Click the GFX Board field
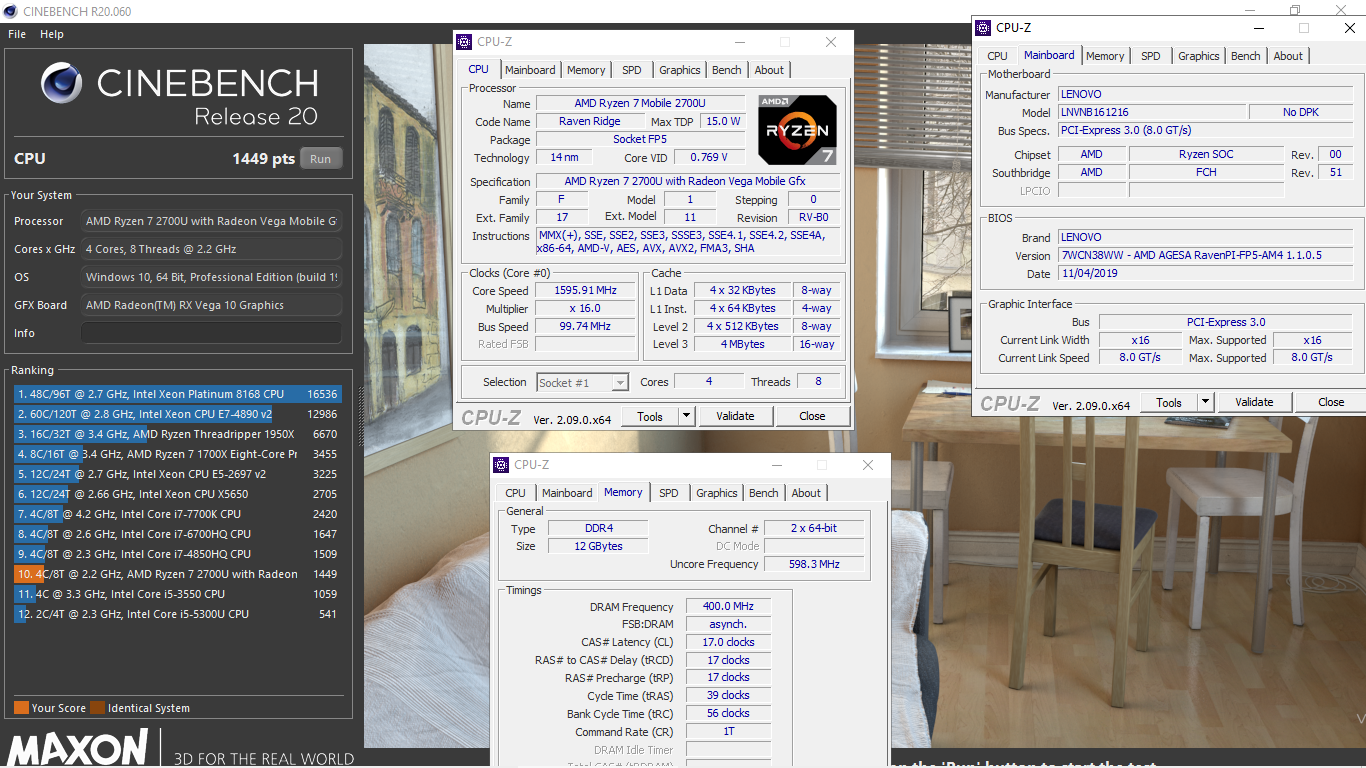This screenshot has height=768, width=1366. click(x=211, y=305)
